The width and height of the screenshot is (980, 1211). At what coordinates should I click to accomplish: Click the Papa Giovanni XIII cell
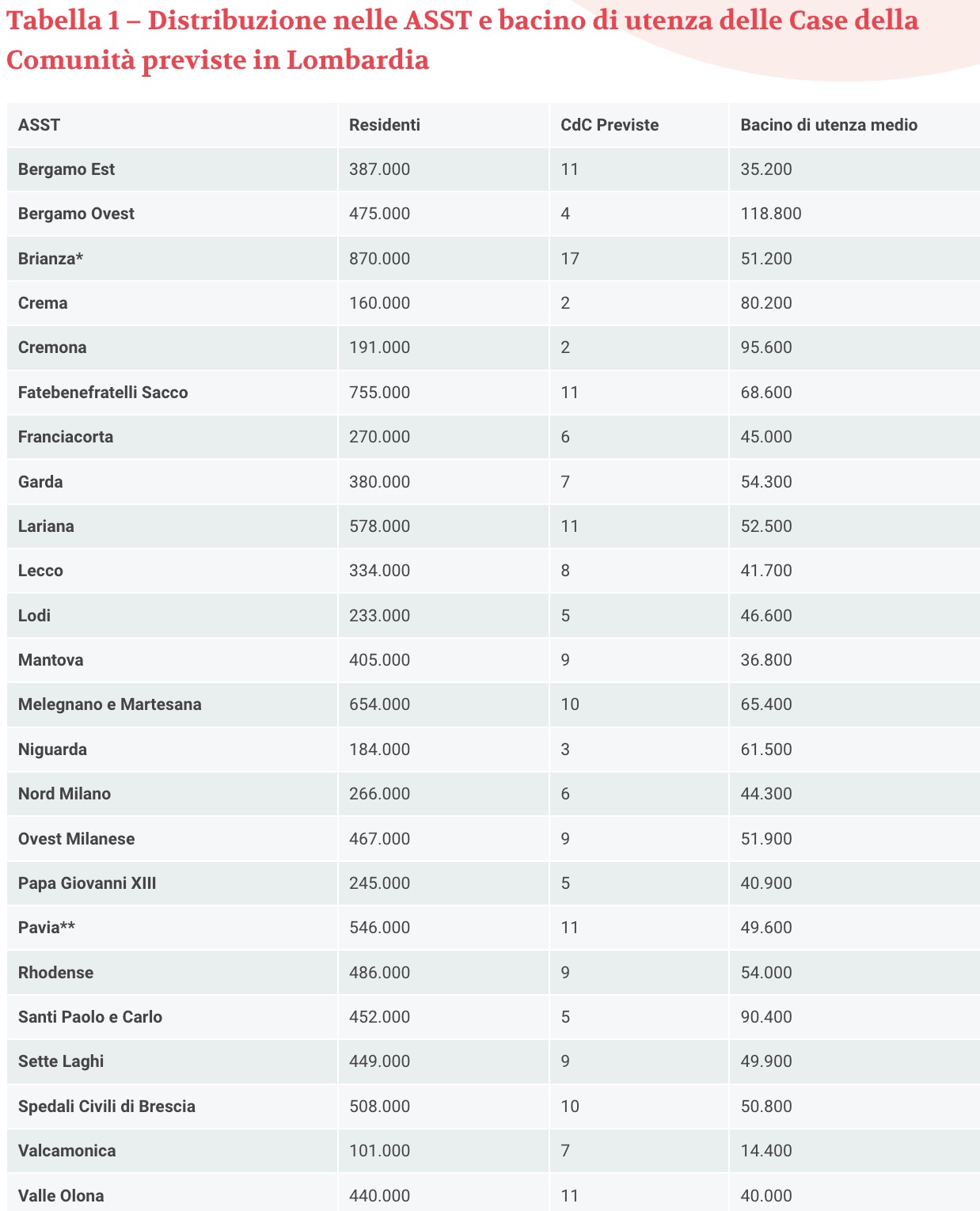coord(87,883)
